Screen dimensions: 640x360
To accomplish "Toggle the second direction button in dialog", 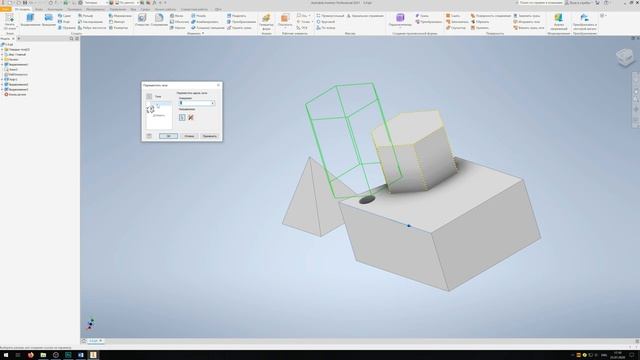I will 191,118.
